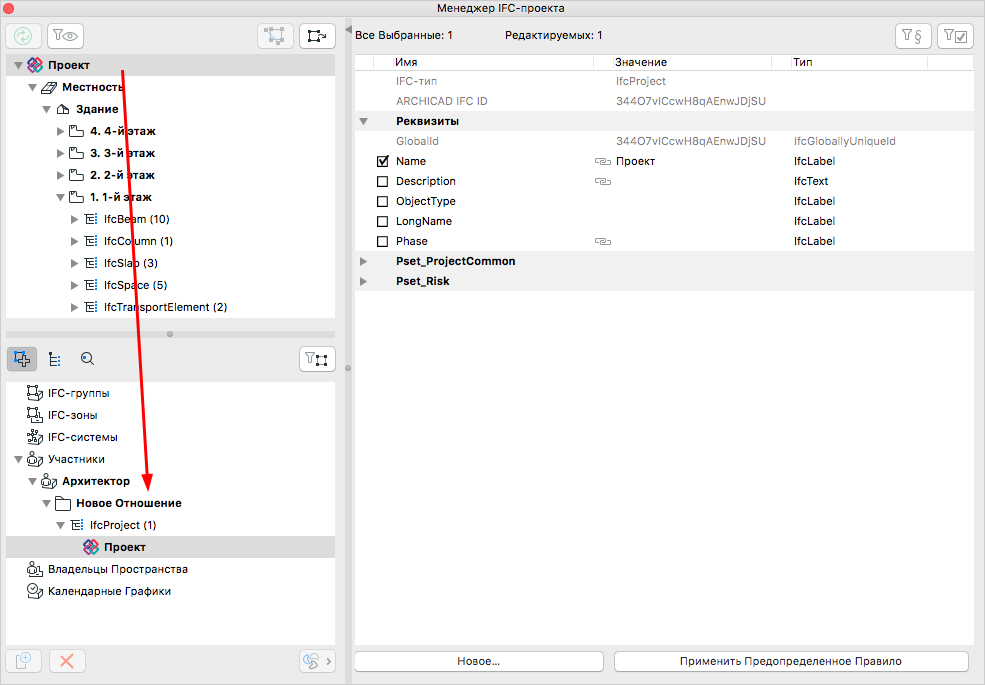Select IfcProject (1) under Новое Отношение
The width and height of the screenshot is (985, 685).
[123, 525]
